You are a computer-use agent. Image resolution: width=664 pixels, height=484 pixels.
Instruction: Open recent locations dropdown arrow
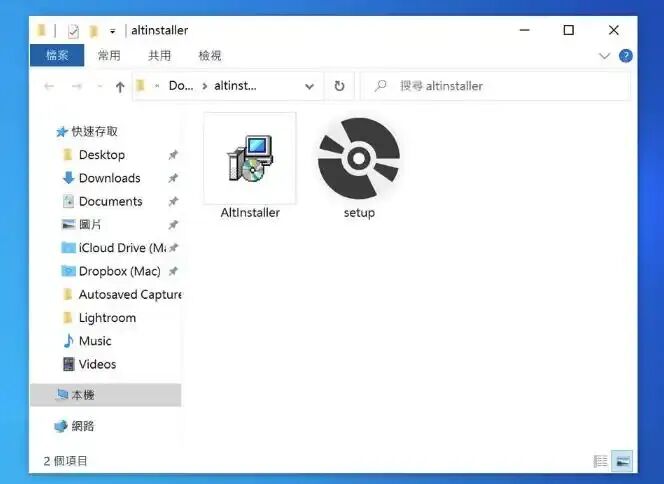click(100, 86)
